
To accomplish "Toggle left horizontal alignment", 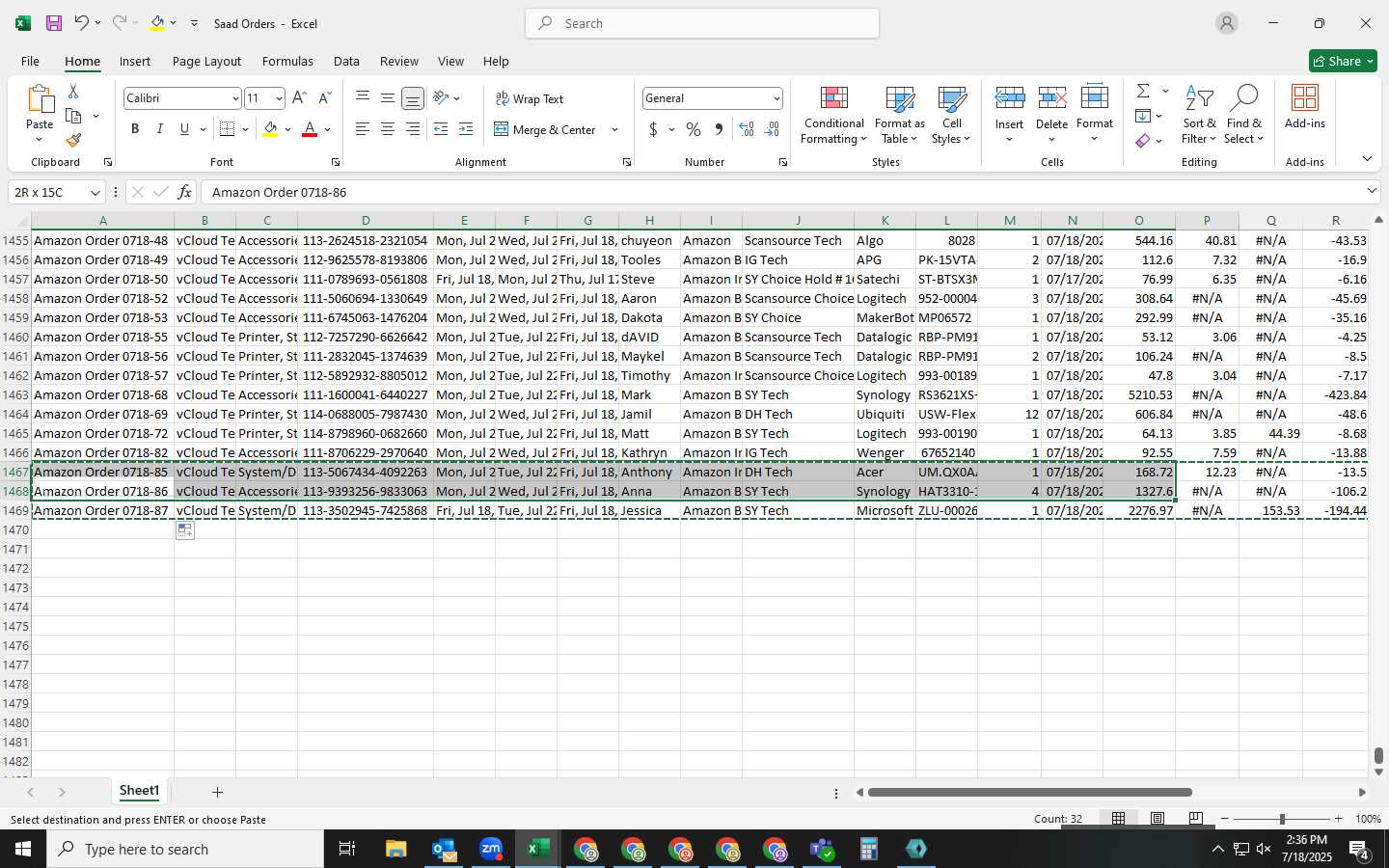I will coord(363,129).
